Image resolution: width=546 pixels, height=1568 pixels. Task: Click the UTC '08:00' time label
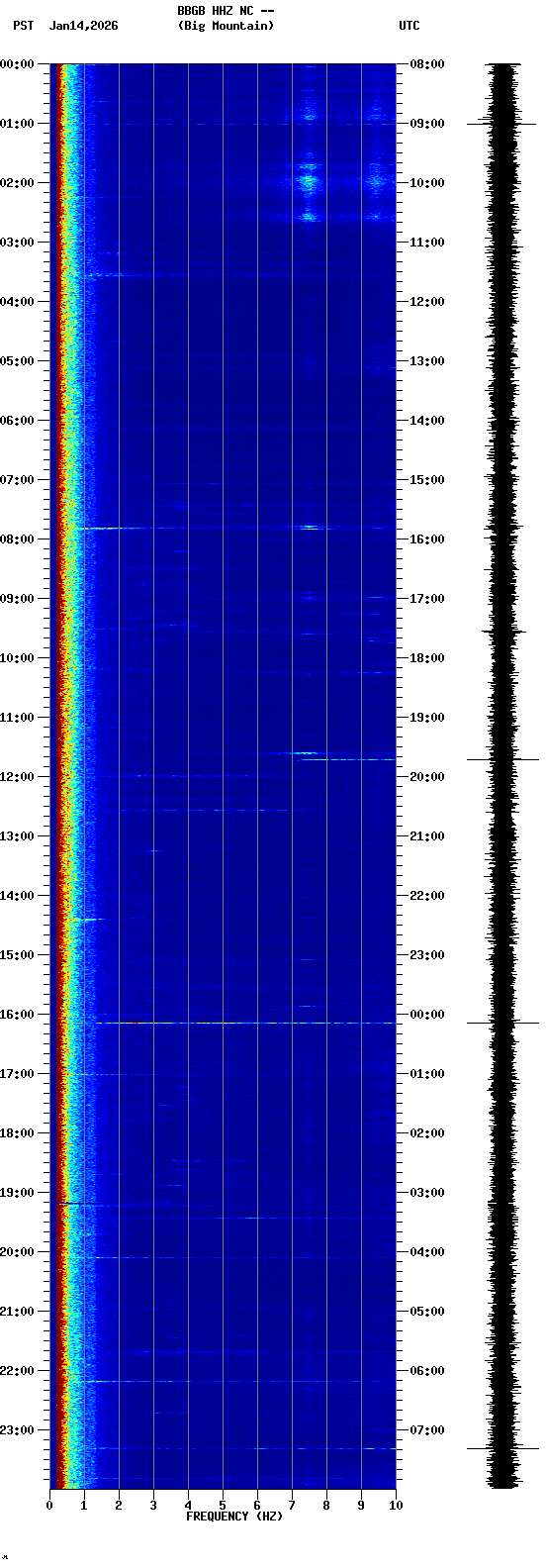point(427,64)
